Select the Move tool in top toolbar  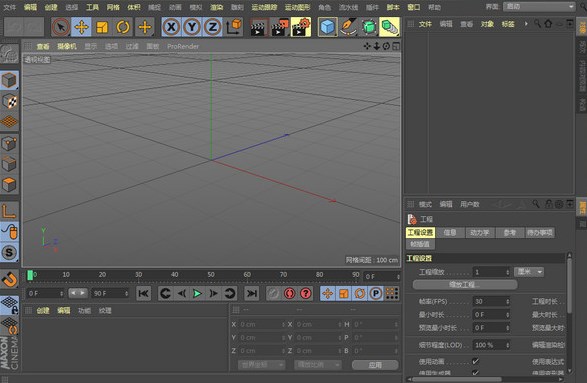tap(81, 27)
